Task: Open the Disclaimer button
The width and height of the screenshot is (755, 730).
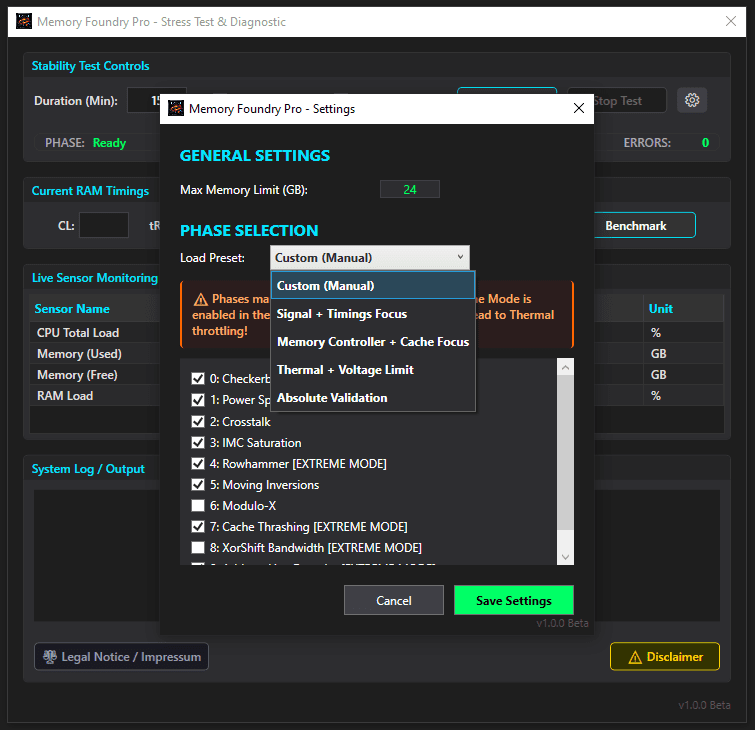Action: [665, 656]
